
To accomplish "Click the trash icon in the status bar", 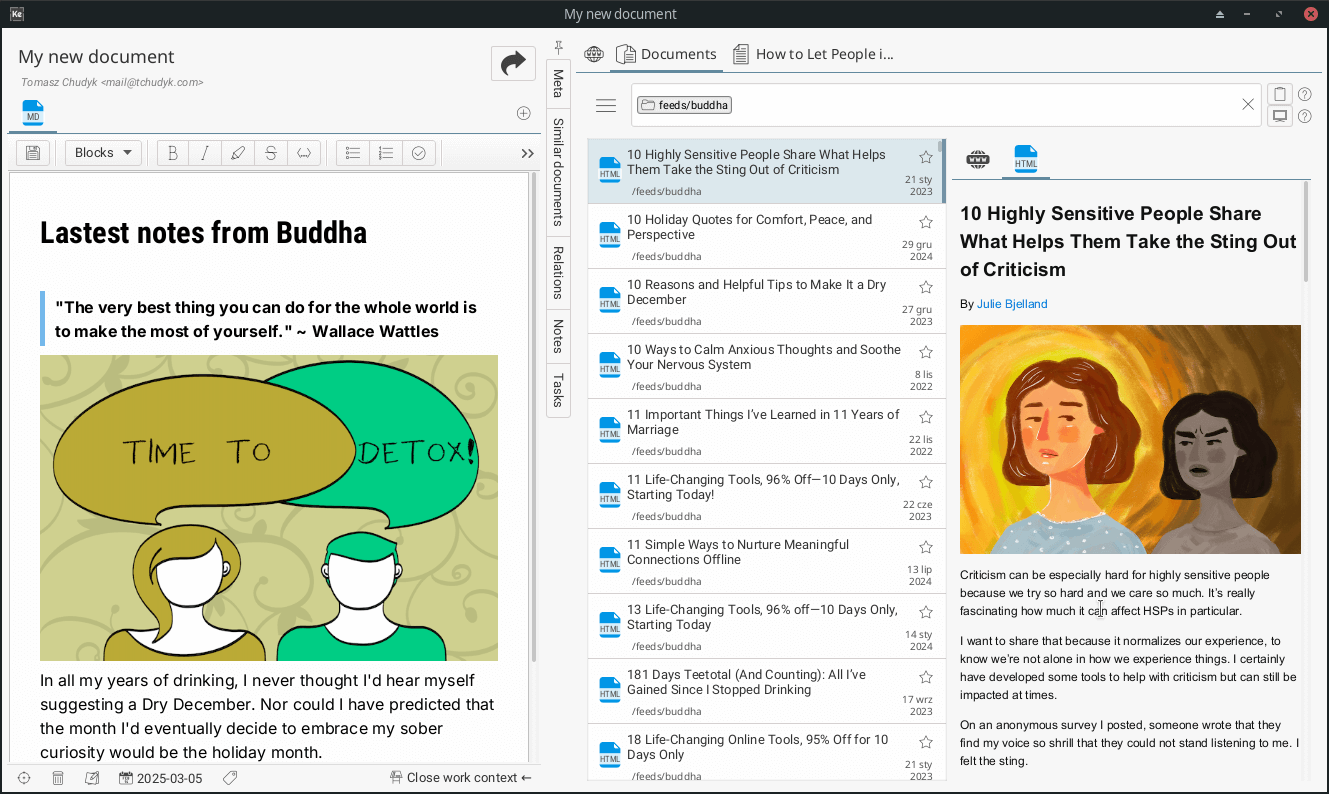I will click(x=58, y=778).
